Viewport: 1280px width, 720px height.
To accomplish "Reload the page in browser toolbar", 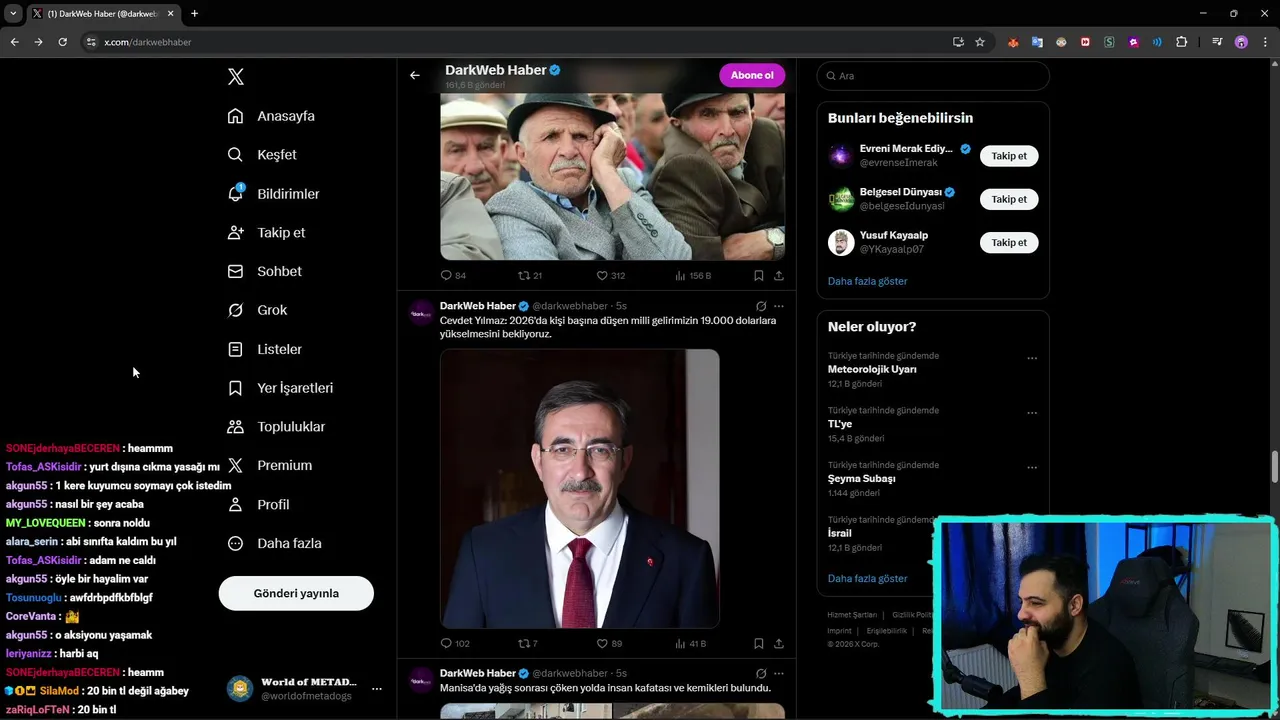I will point(62,42).
